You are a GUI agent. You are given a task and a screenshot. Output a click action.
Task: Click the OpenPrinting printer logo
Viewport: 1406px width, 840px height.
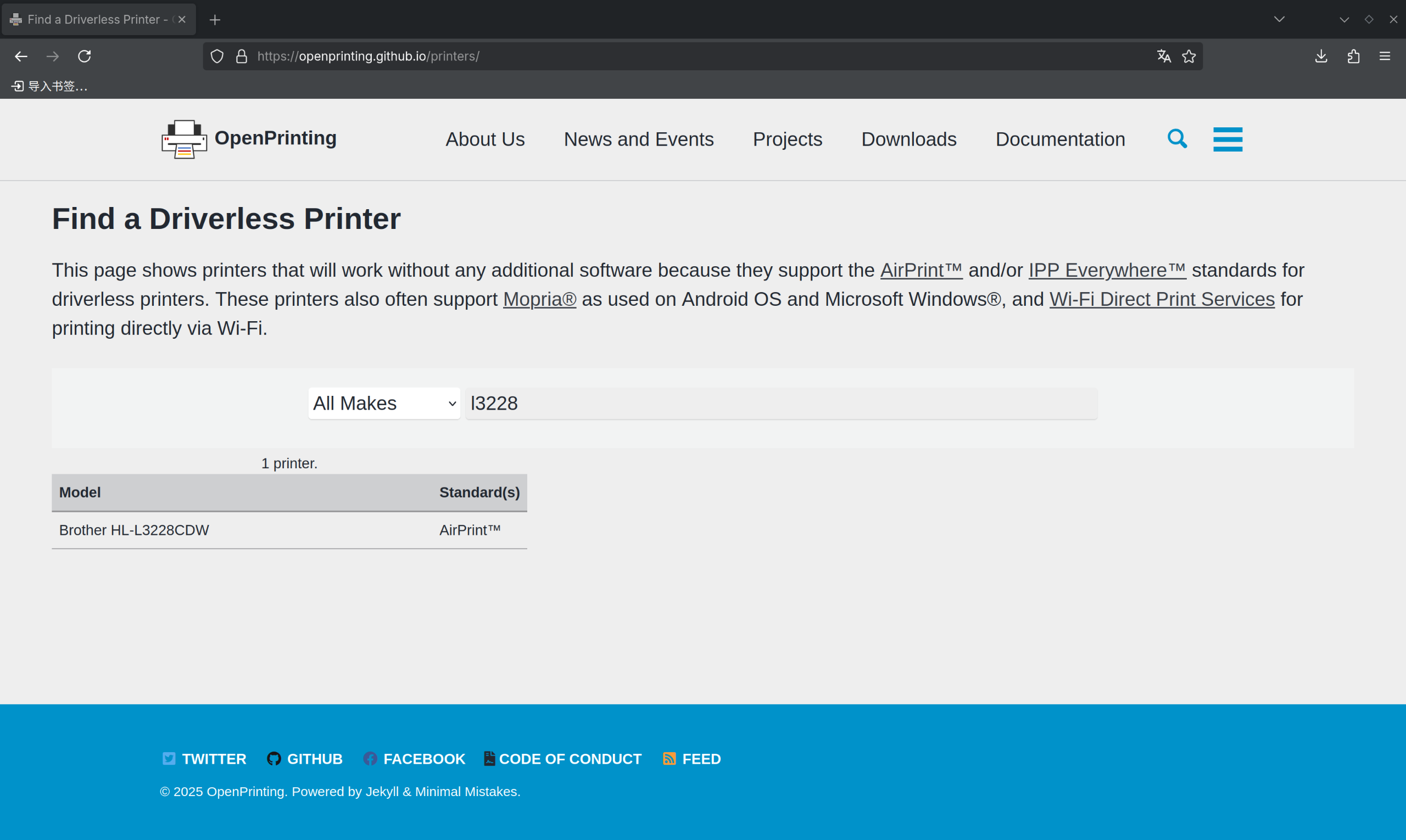tap(184, 139)
